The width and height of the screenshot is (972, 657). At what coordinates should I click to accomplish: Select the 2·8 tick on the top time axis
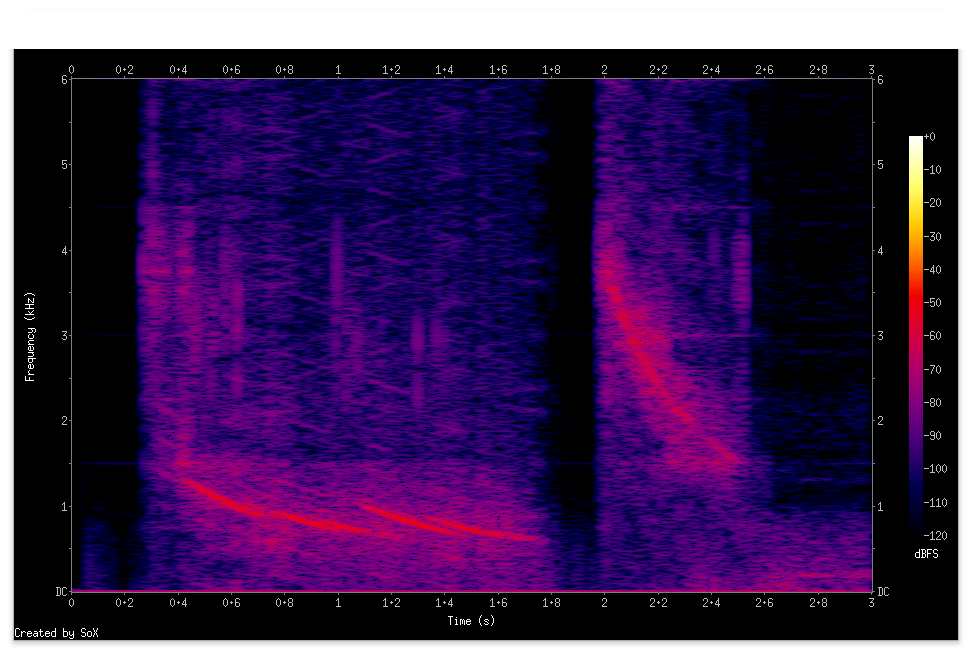[818, 71]
